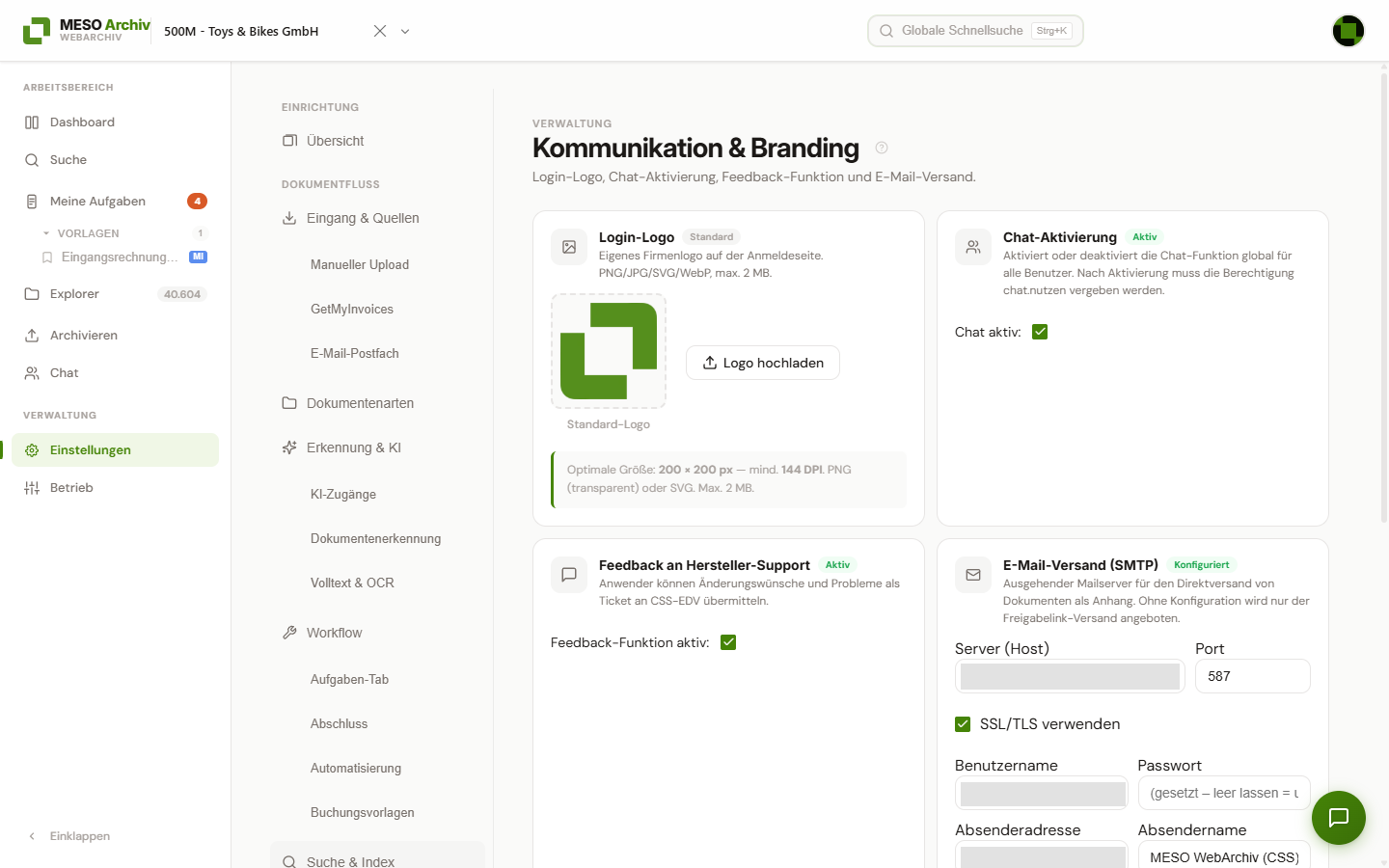Open the user avatar menu

point(1348,31)
